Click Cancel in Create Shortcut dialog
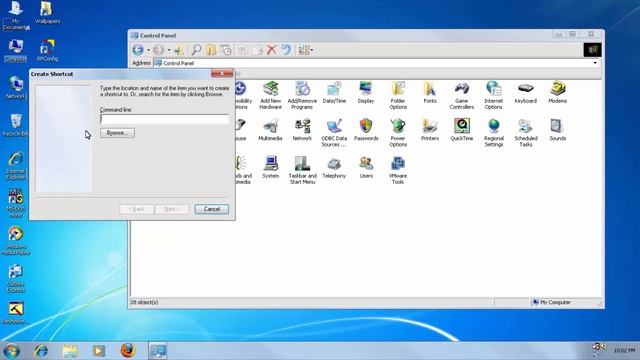640x360 pixels. (211, 209)
